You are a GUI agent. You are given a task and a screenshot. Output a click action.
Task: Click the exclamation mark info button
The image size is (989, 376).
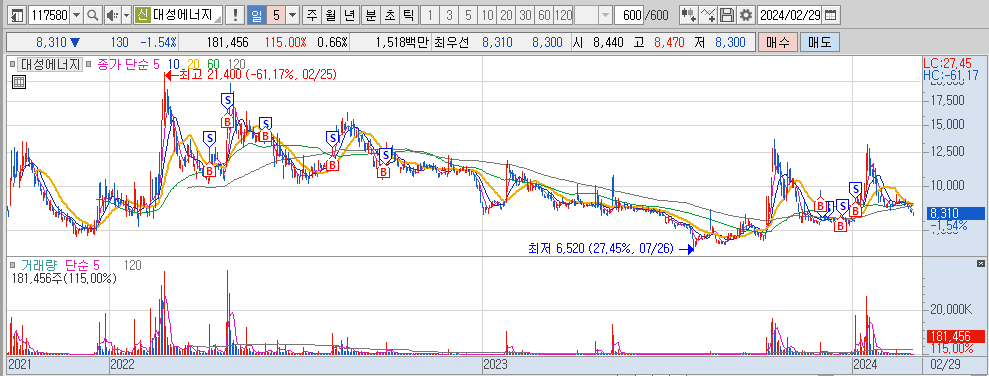pyautogui.click(x=235, y=15)
